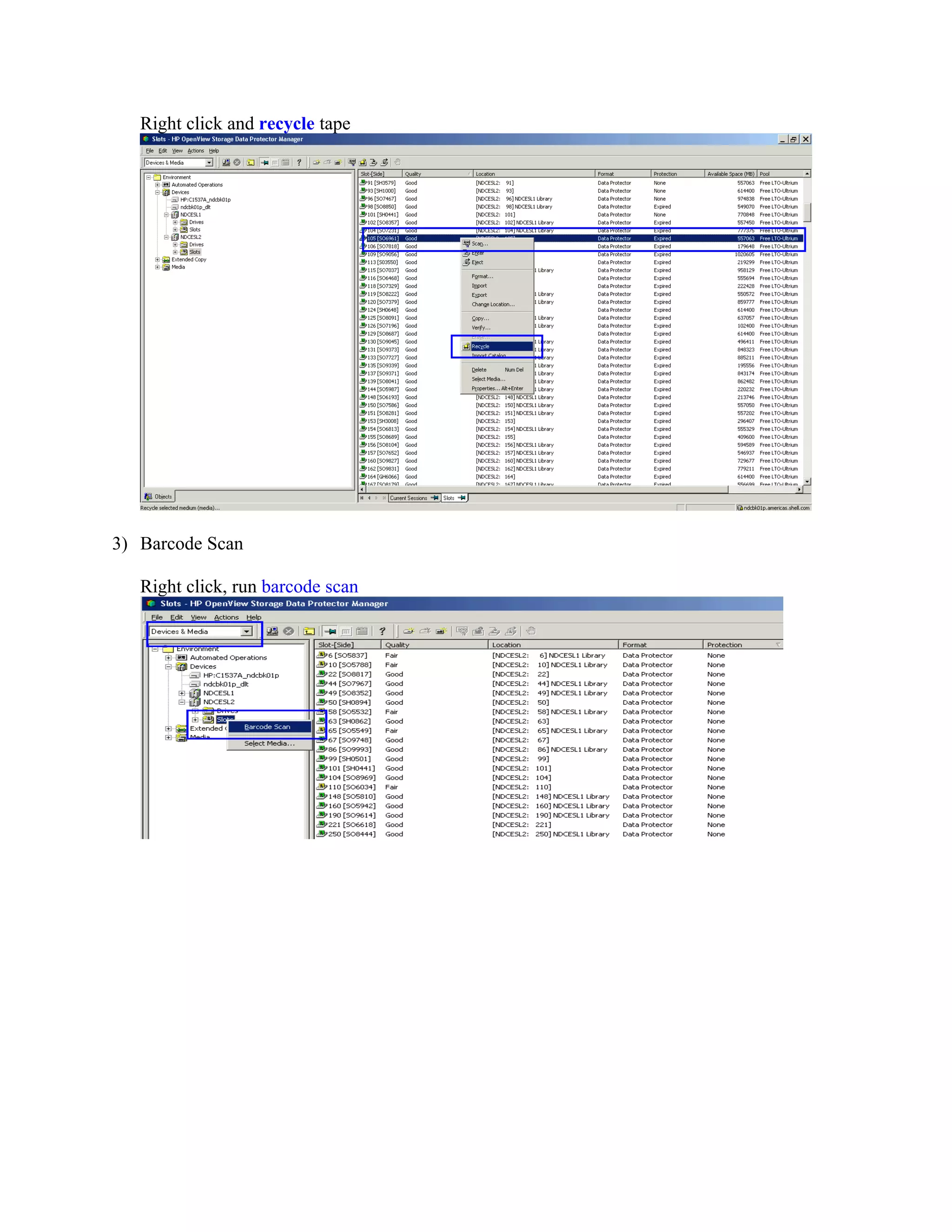
Task: Click the hand stop icon in the barcode scan window toolbar
Action: pos(531,631)
